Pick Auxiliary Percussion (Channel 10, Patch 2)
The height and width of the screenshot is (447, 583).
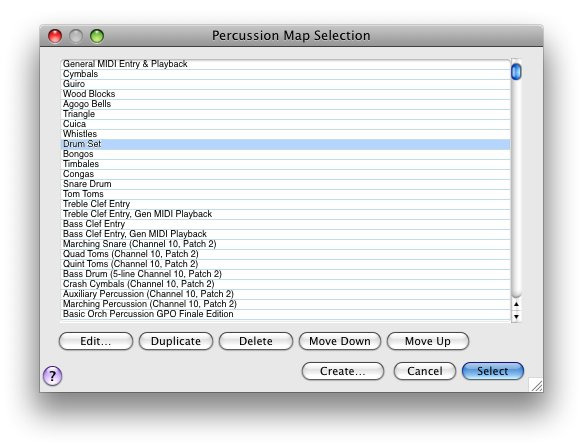click(x=286, y=295)
